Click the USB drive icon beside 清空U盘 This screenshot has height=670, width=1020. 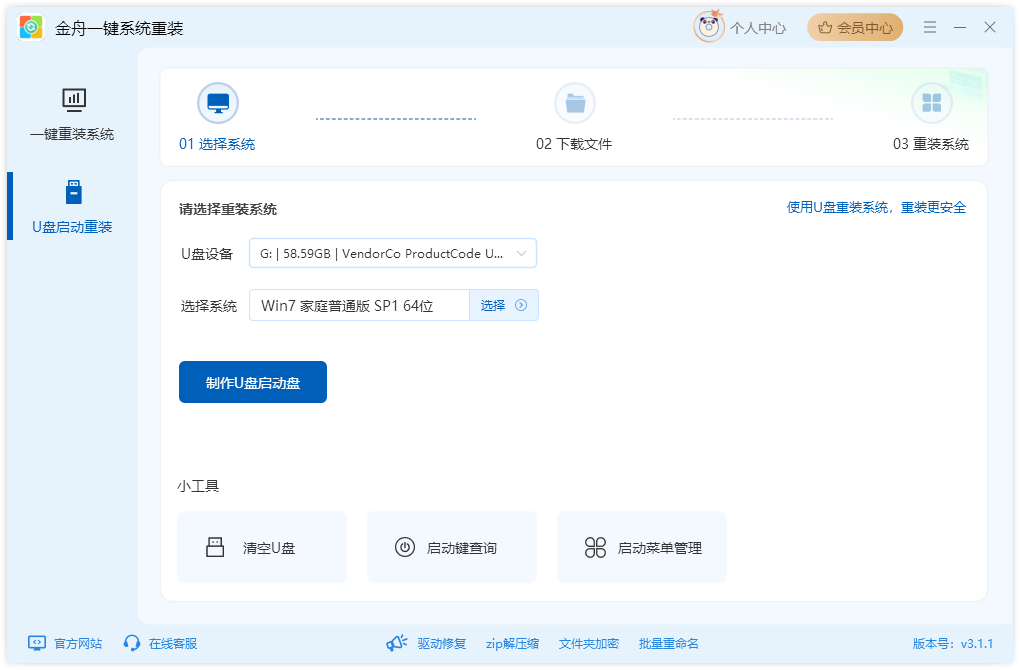click(x=215, y=547)
